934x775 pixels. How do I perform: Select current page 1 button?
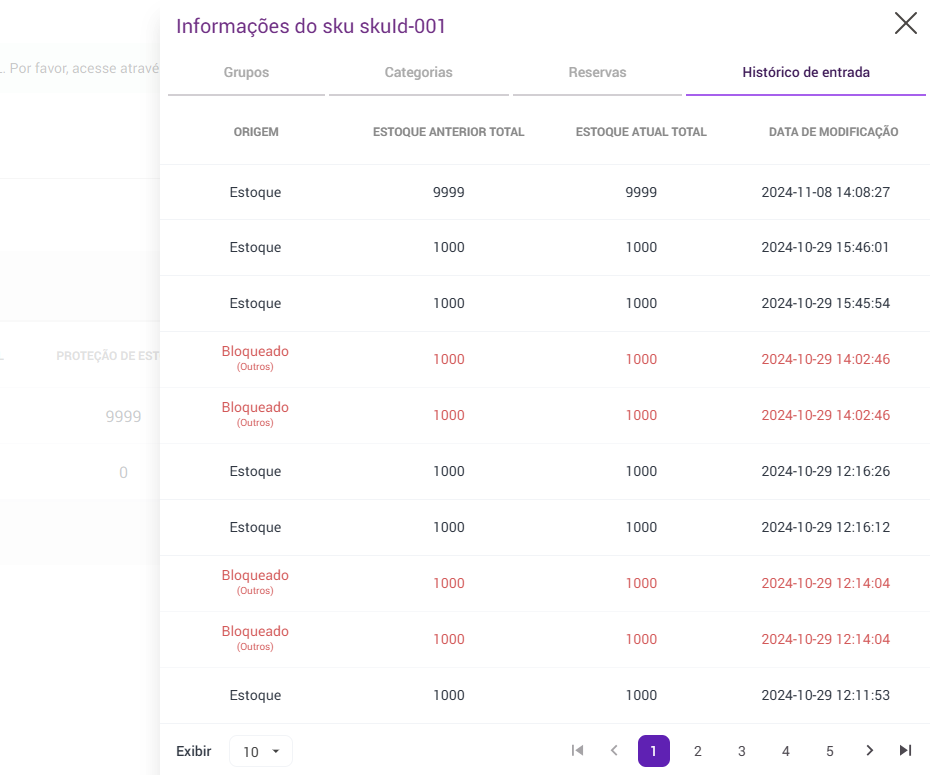pyautogui.click(x=654, y=751)
